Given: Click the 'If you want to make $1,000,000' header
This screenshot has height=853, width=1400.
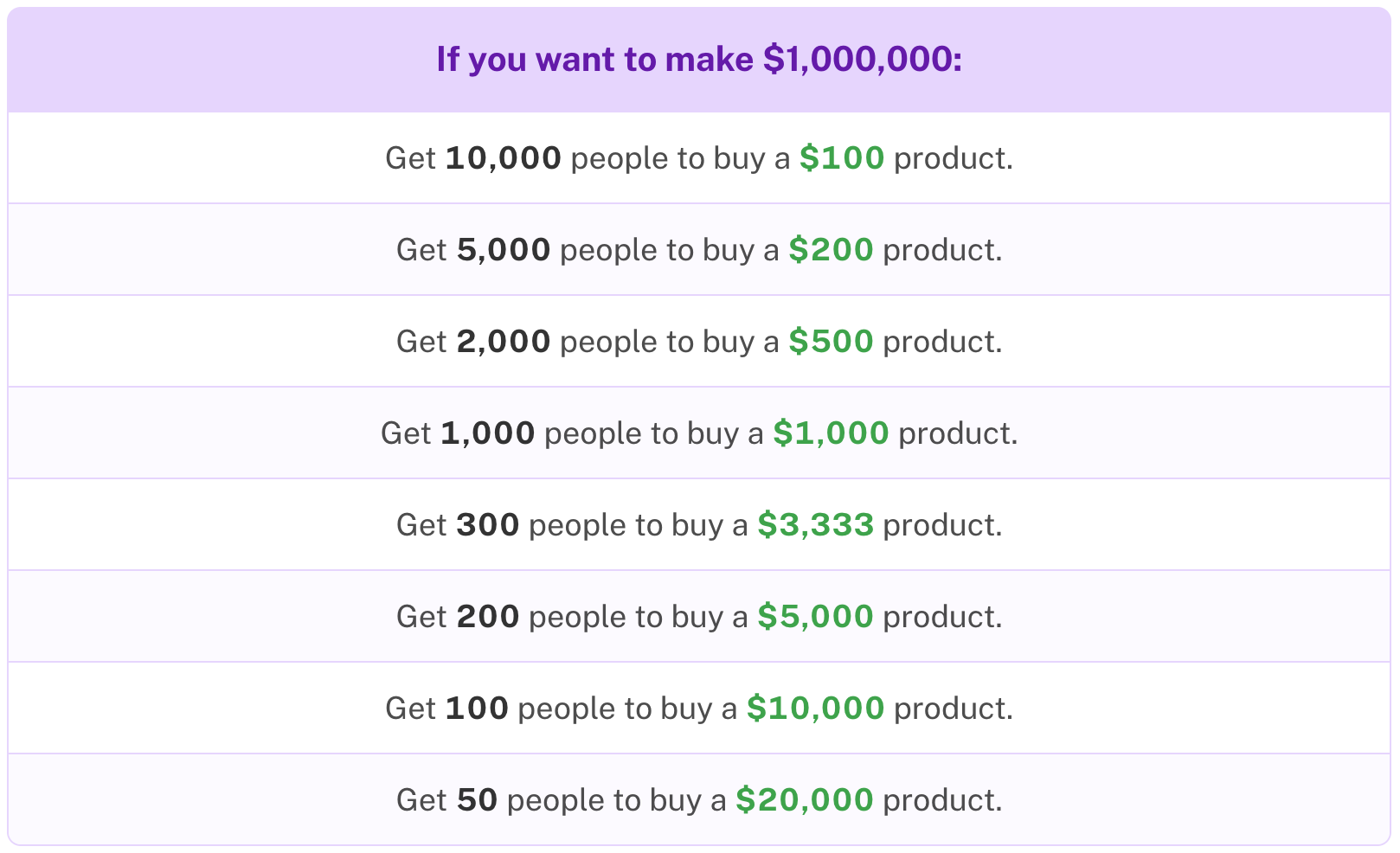Looking at the screenshot, I should (x=699, y=60).
